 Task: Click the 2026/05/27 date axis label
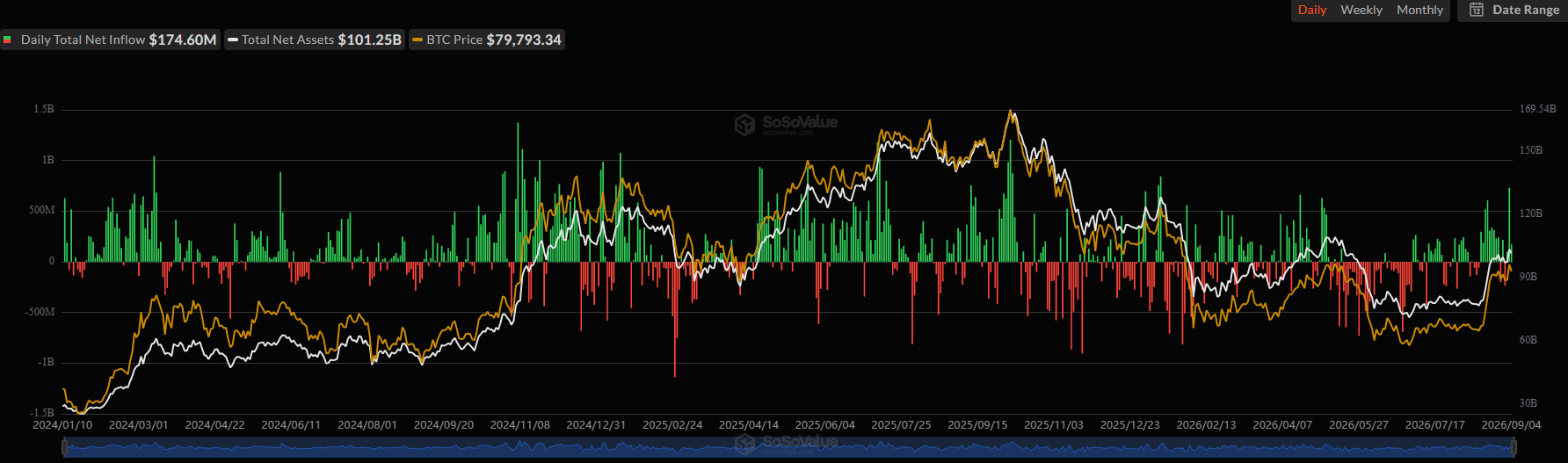[1359, 424]
